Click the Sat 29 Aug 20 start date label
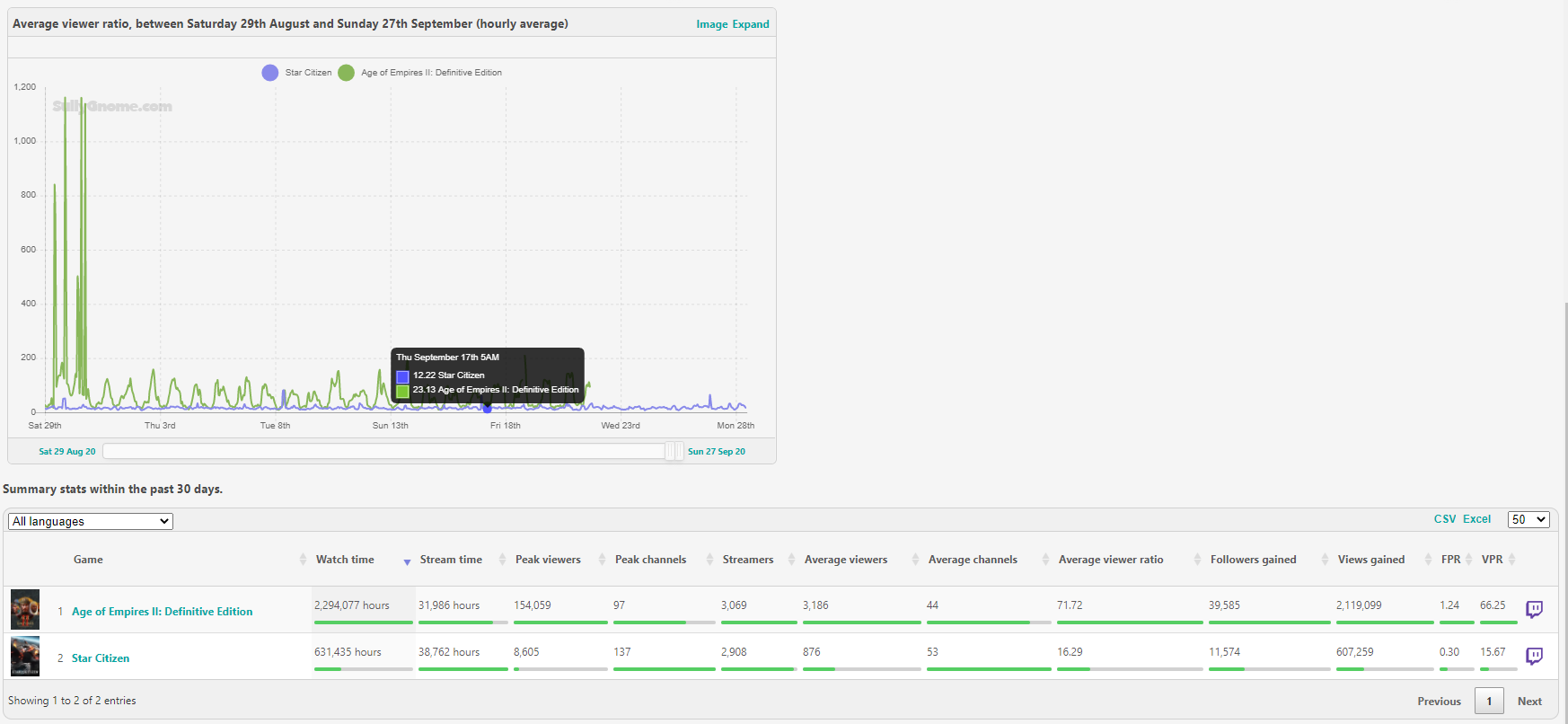The height and width of the screenshot is (724, 1568). 67,452
